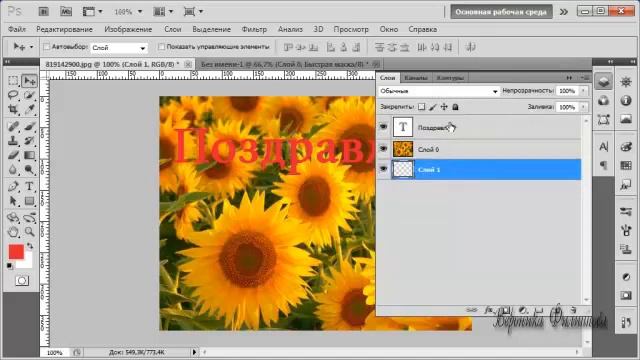Open the Layers panel options menu
This screenshot has height=360, width=640.
pos(585,78)
